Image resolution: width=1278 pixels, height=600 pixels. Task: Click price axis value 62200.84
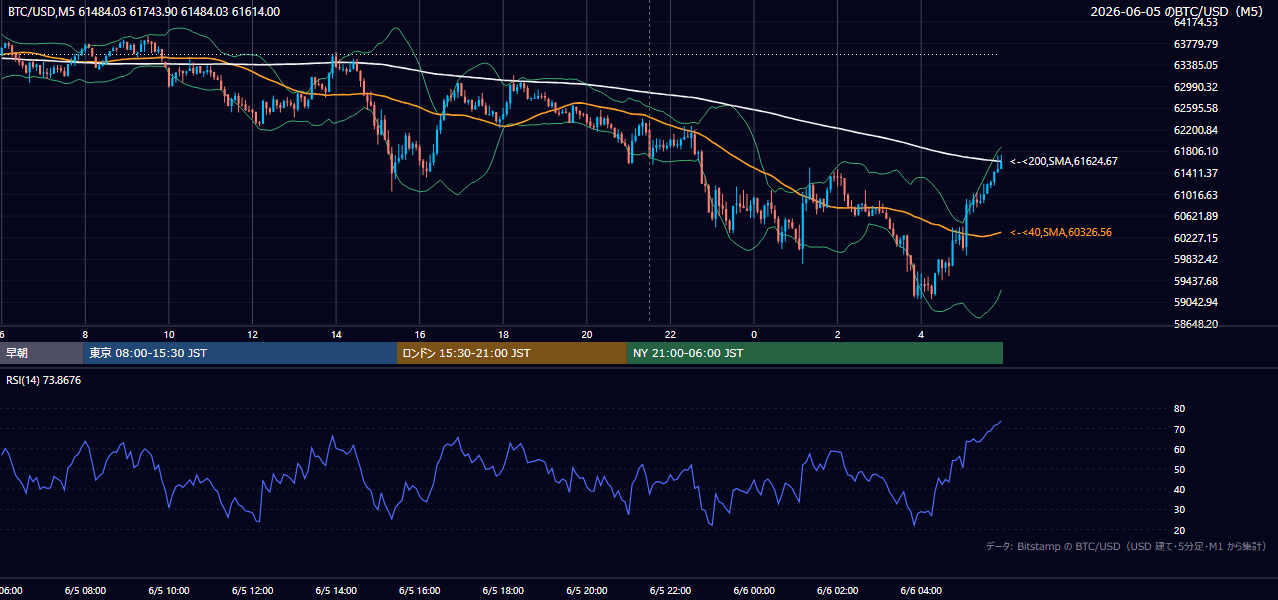tap(1196, 130)
